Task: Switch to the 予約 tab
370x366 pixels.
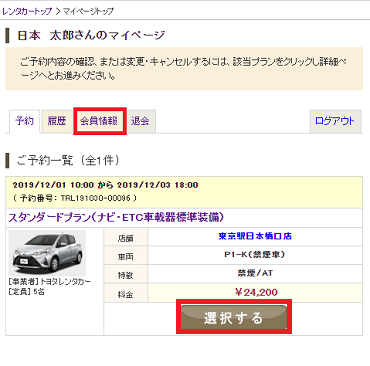Action: (24, 121)
